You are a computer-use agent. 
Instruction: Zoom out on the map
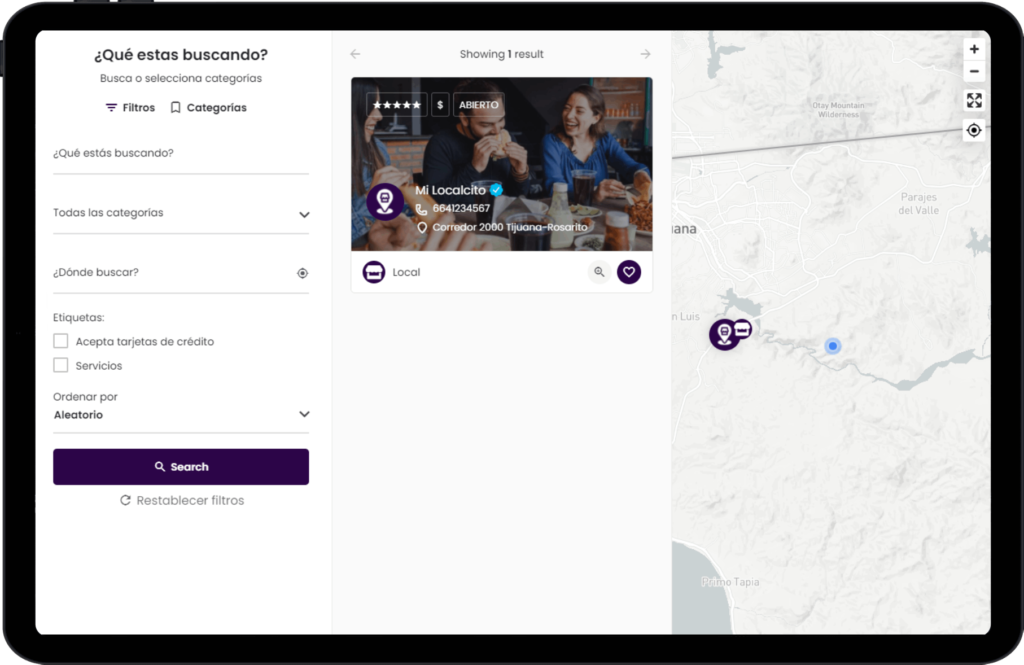[974, 72]
